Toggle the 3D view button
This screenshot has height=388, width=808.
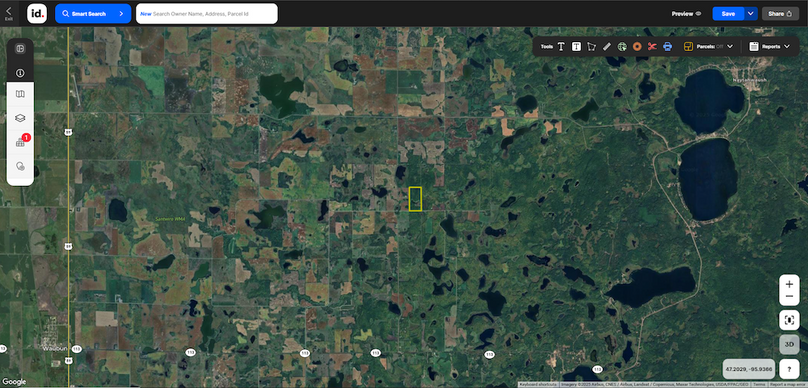pos(789,344)
